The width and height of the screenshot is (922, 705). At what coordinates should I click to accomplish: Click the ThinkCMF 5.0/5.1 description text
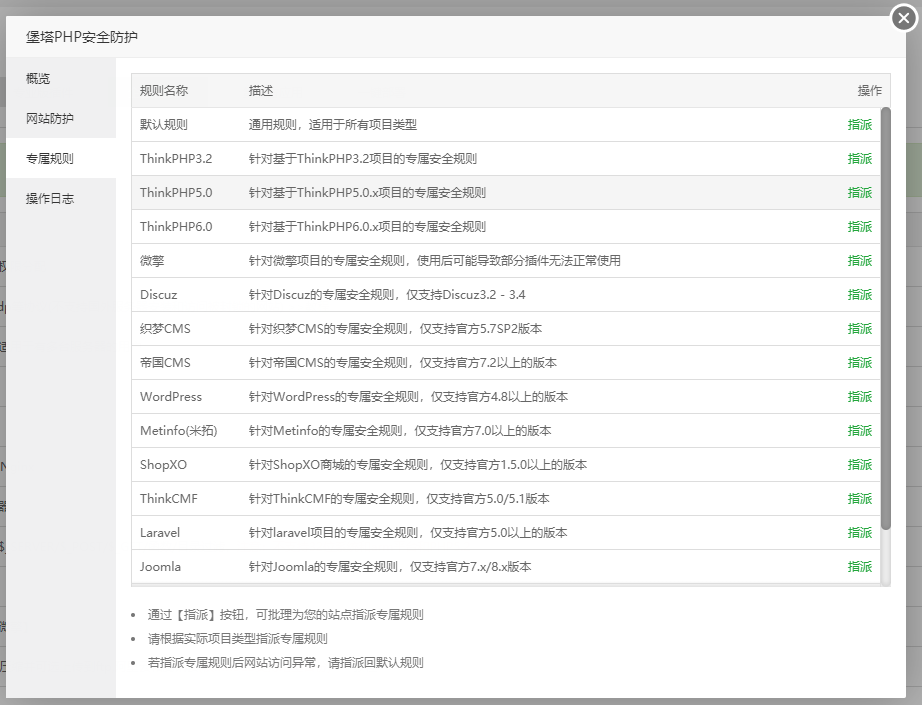[x=399, y=499]
